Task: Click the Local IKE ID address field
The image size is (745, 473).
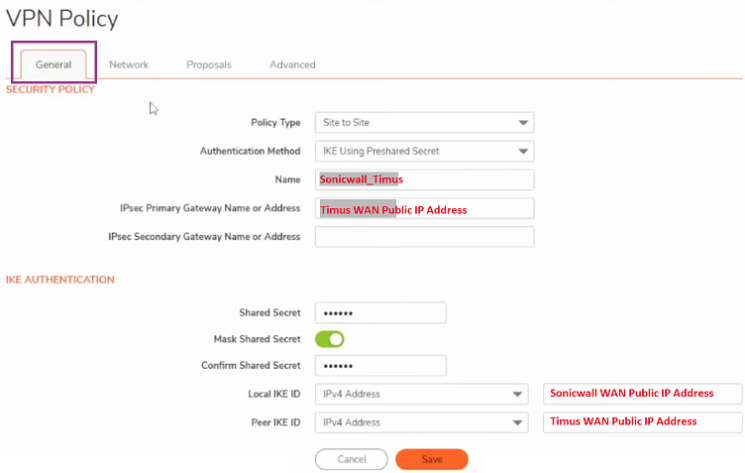Action: [x=642, y=394]
